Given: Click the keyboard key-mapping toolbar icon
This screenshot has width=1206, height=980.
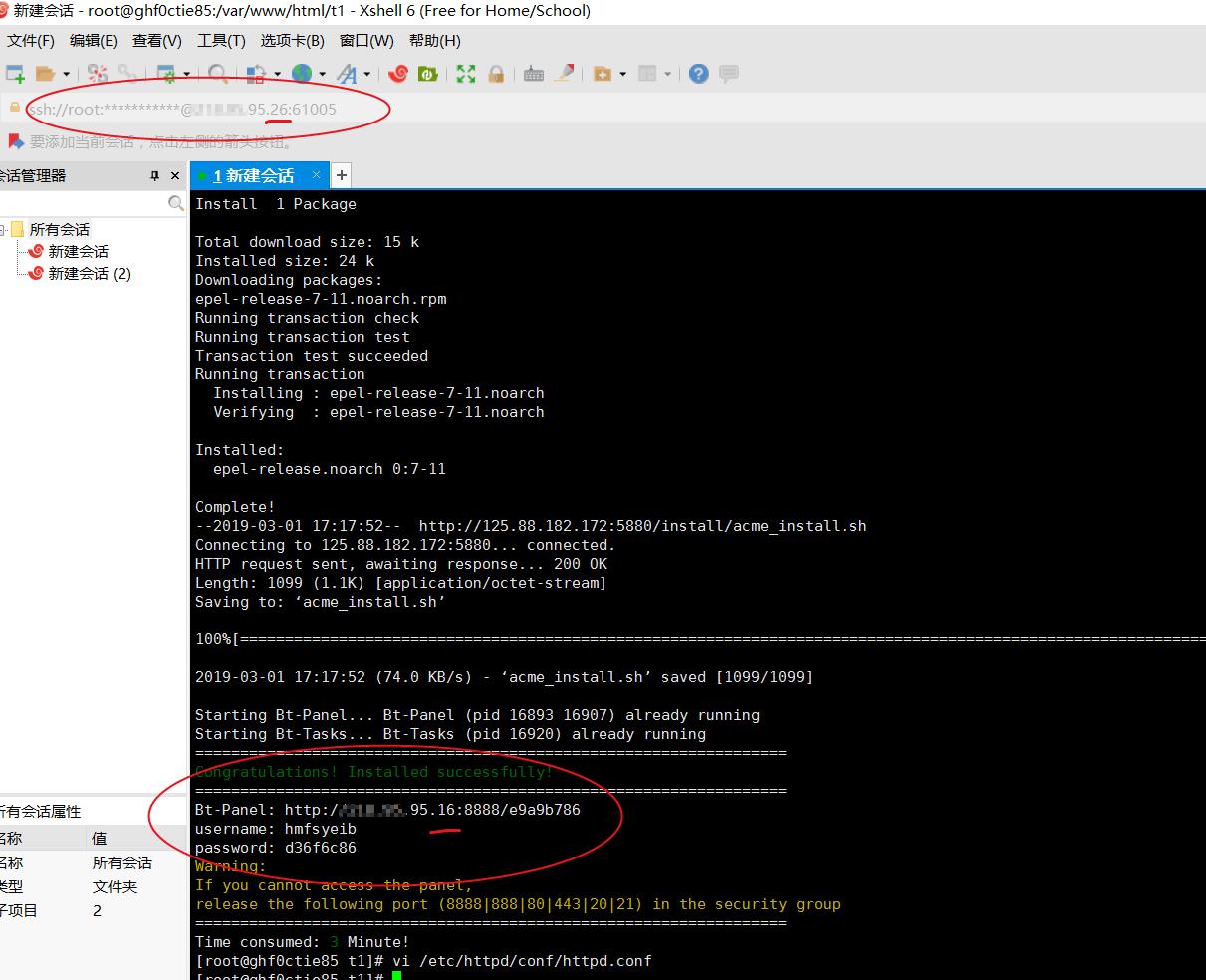Looking at the screenshot, I should [x=534, y=74].
